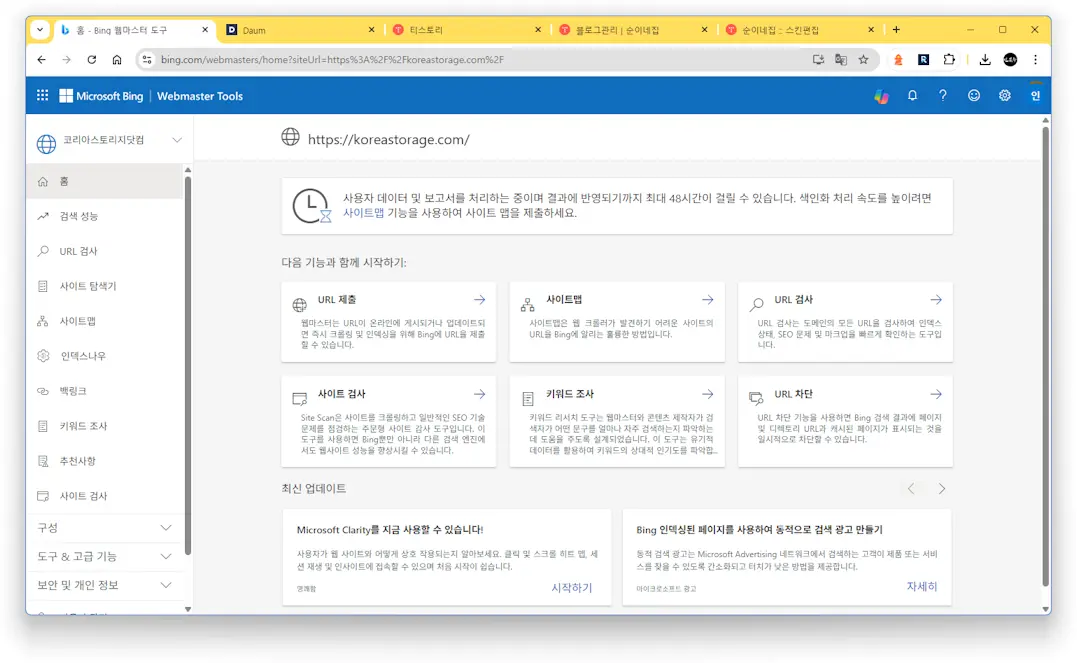Open the Copilot icon in the toolbar
This screenshot has height=663, width=1077.
tap(882, 95)
